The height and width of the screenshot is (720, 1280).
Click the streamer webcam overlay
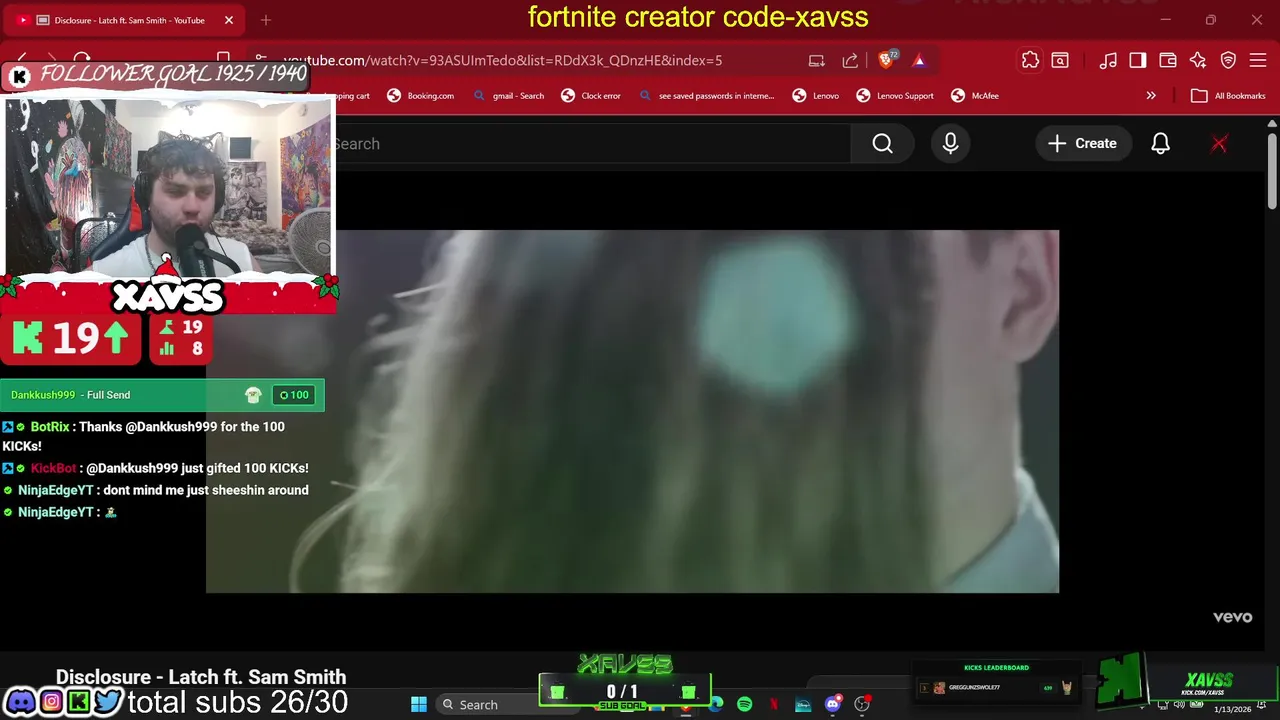168,186
